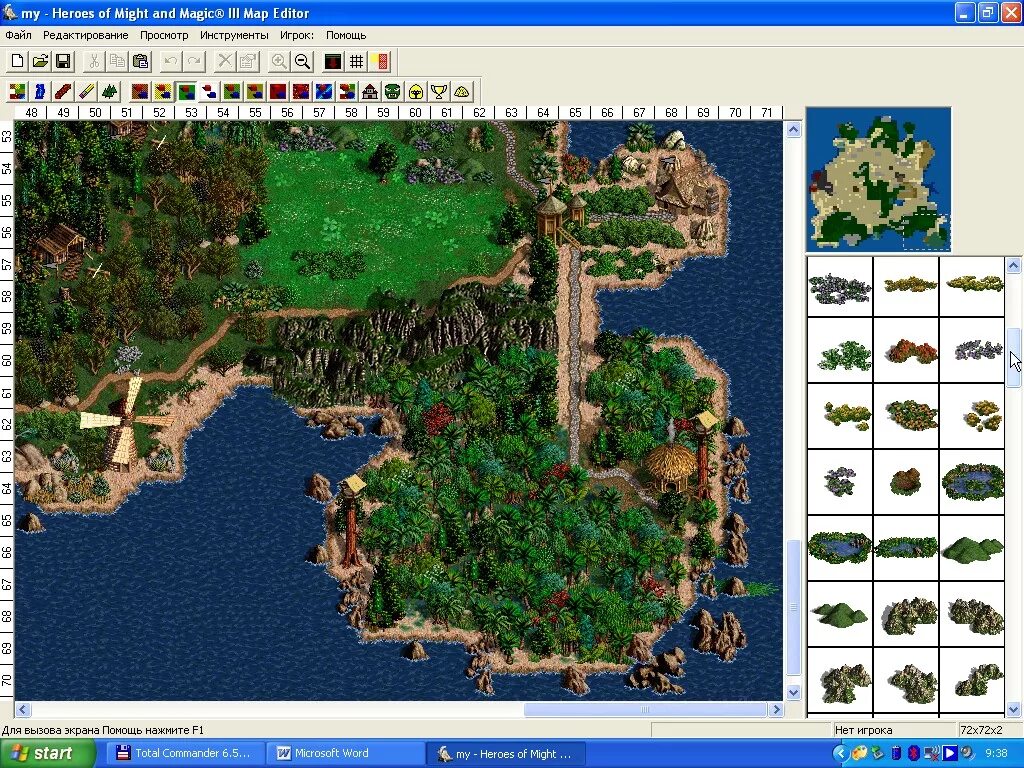Show grass terrain objects palette
The height and width of the screenshot is (768, 1024).
pos(187,91)
